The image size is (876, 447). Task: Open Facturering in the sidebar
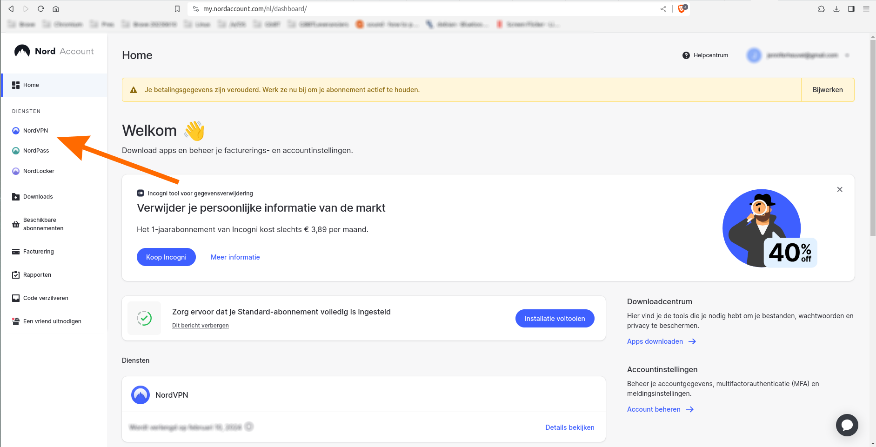[x=33, y=251]
